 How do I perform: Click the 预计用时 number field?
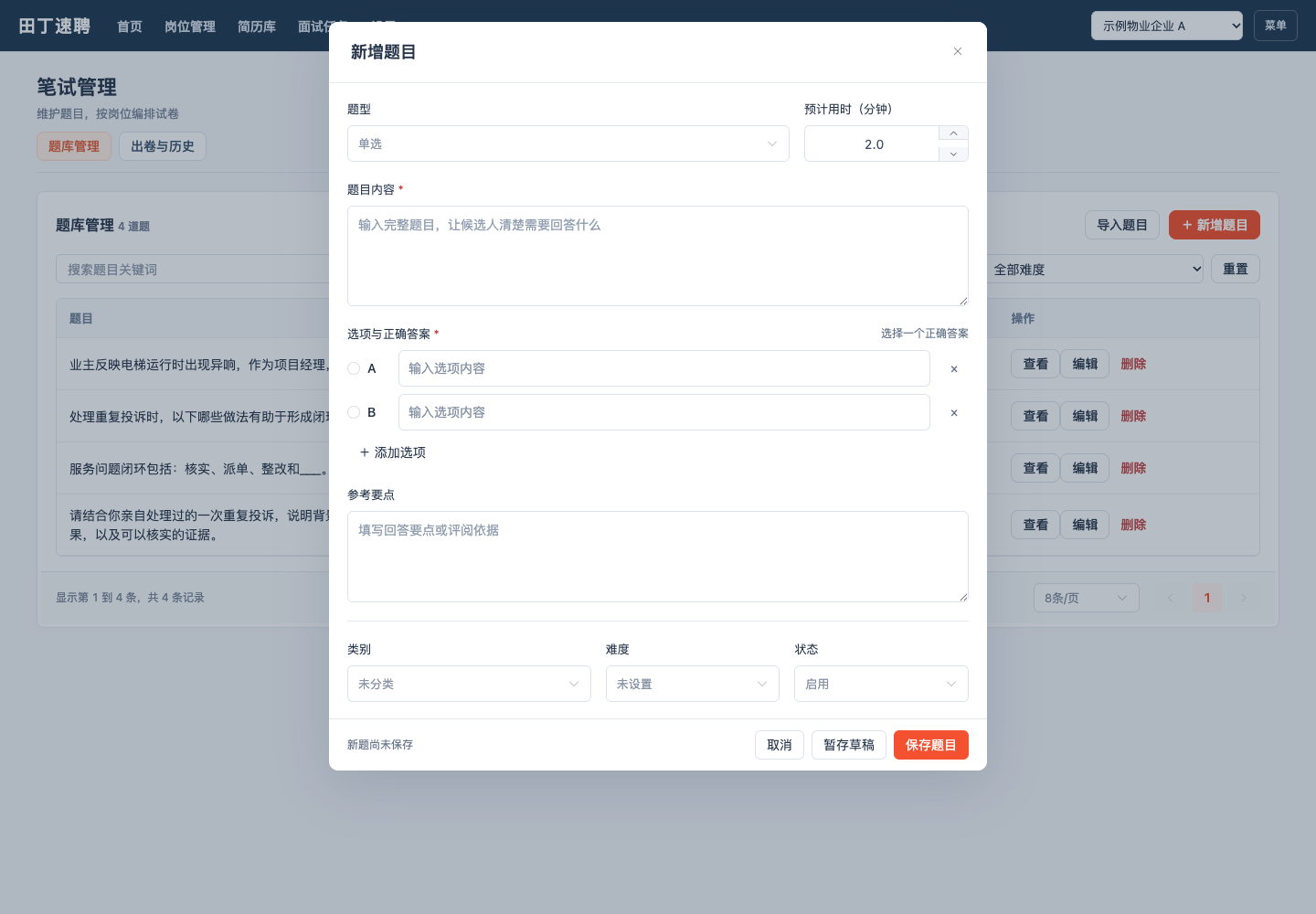[873, 143]
